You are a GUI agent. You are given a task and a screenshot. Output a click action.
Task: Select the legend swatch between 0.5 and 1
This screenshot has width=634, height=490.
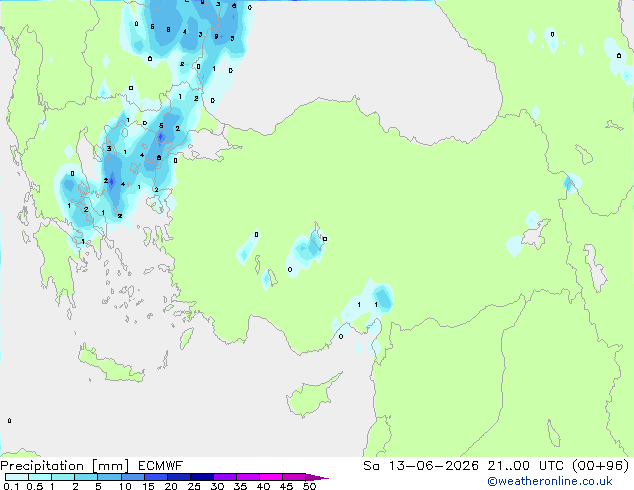point(40,477)
